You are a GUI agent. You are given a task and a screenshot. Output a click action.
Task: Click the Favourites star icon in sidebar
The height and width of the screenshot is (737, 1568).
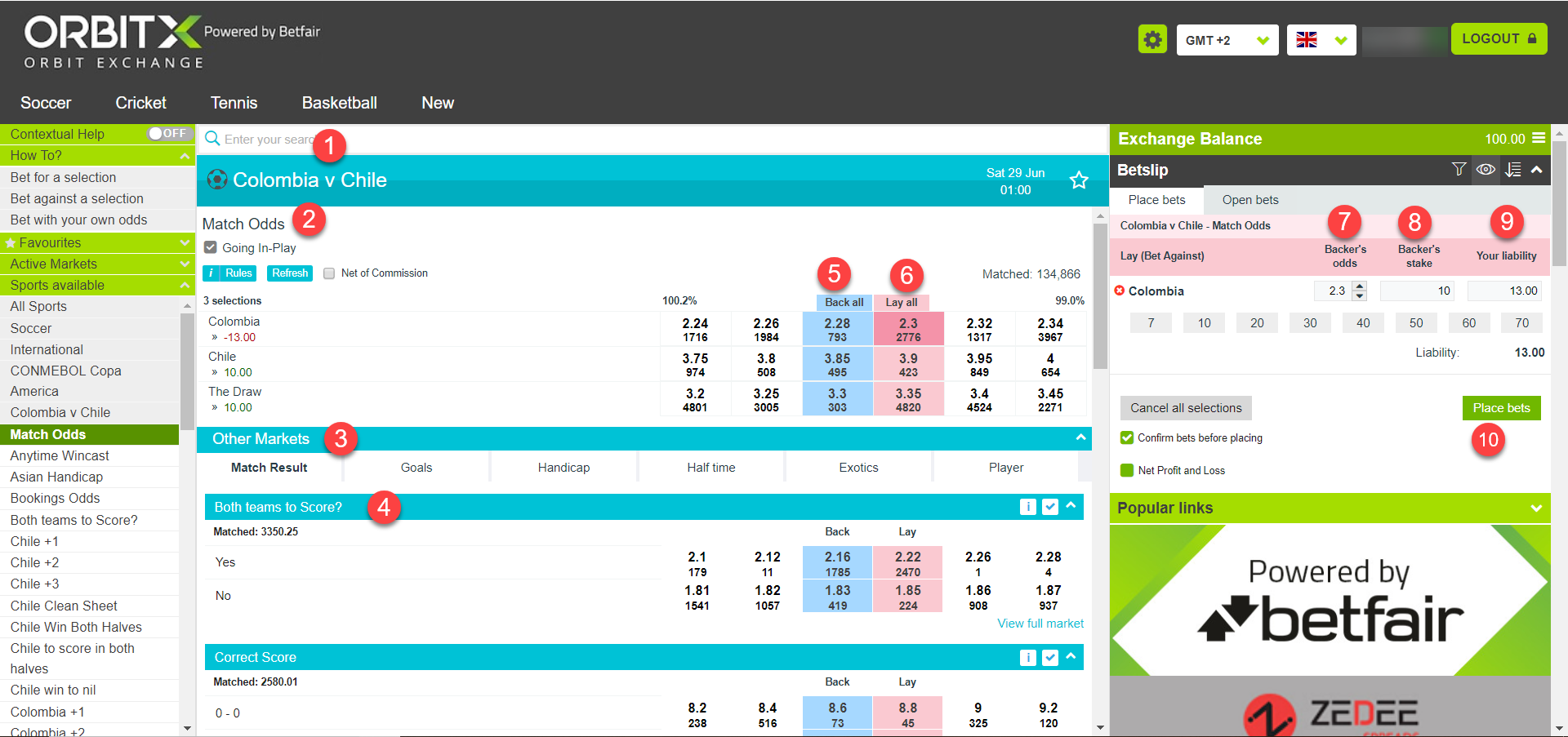(11, 242)
